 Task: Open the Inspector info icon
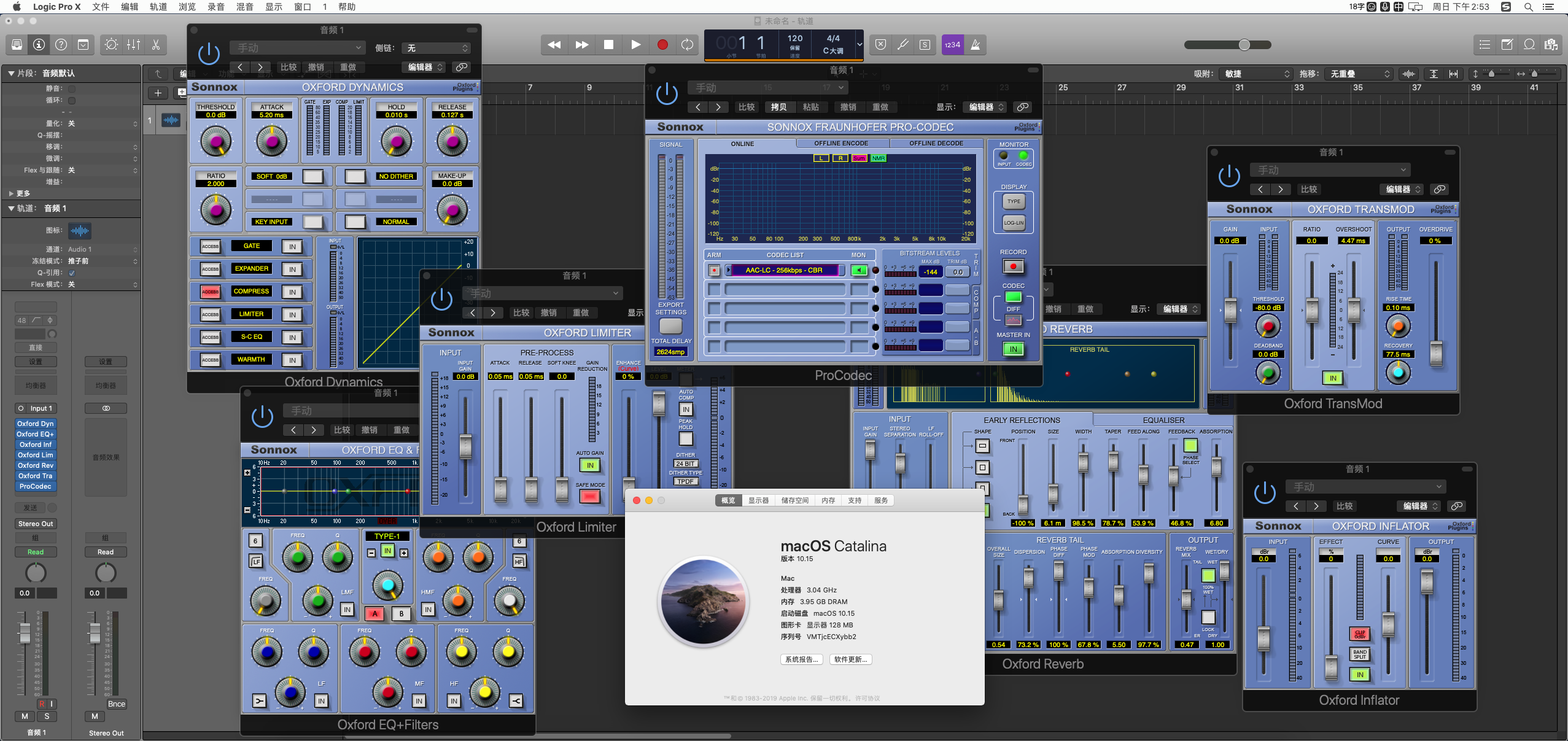39,44
